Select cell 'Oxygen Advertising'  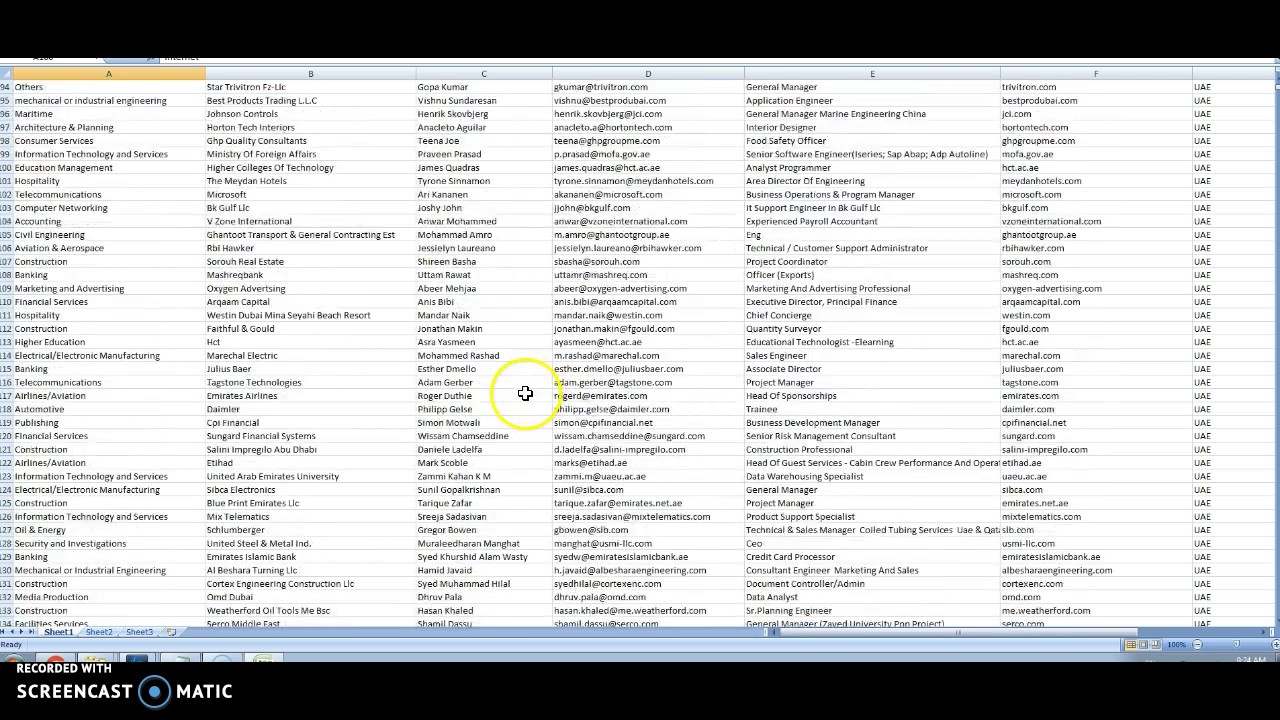tap(246, 289)
